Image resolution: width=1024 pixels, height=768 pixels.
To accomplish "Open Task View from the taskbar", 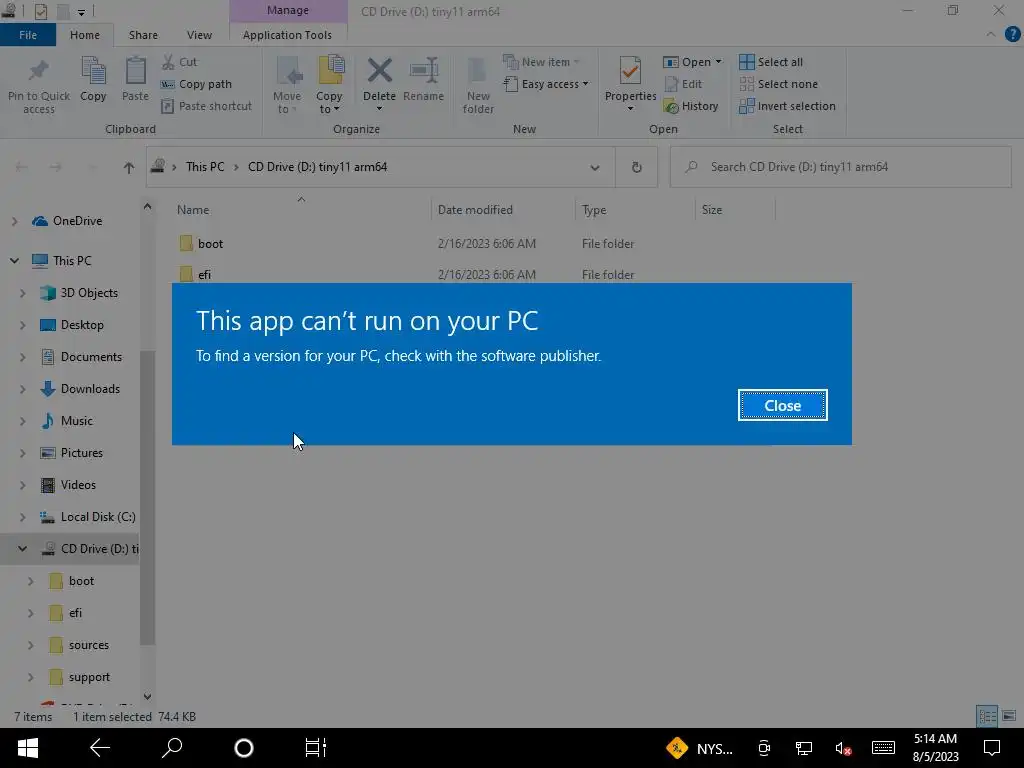I will pyautogui.click(x=315, y=748).
